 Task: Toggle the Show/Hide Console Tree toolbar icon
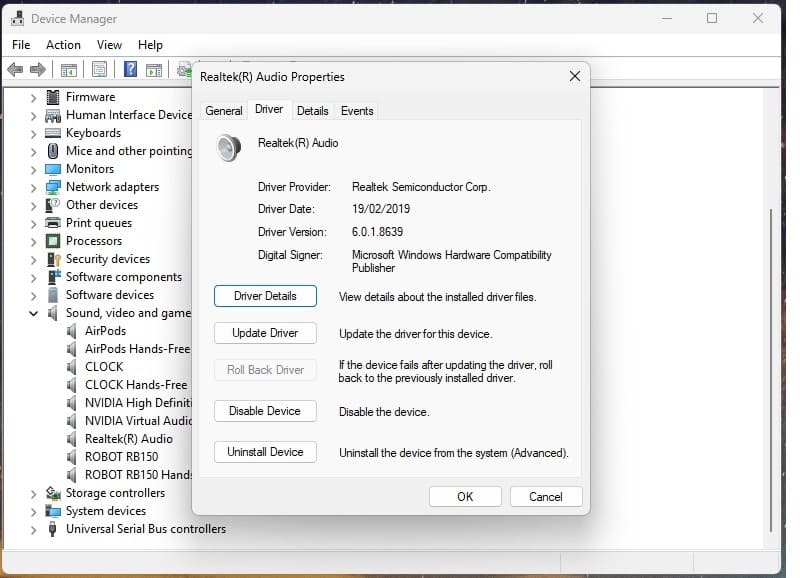[x=68, y=69]
